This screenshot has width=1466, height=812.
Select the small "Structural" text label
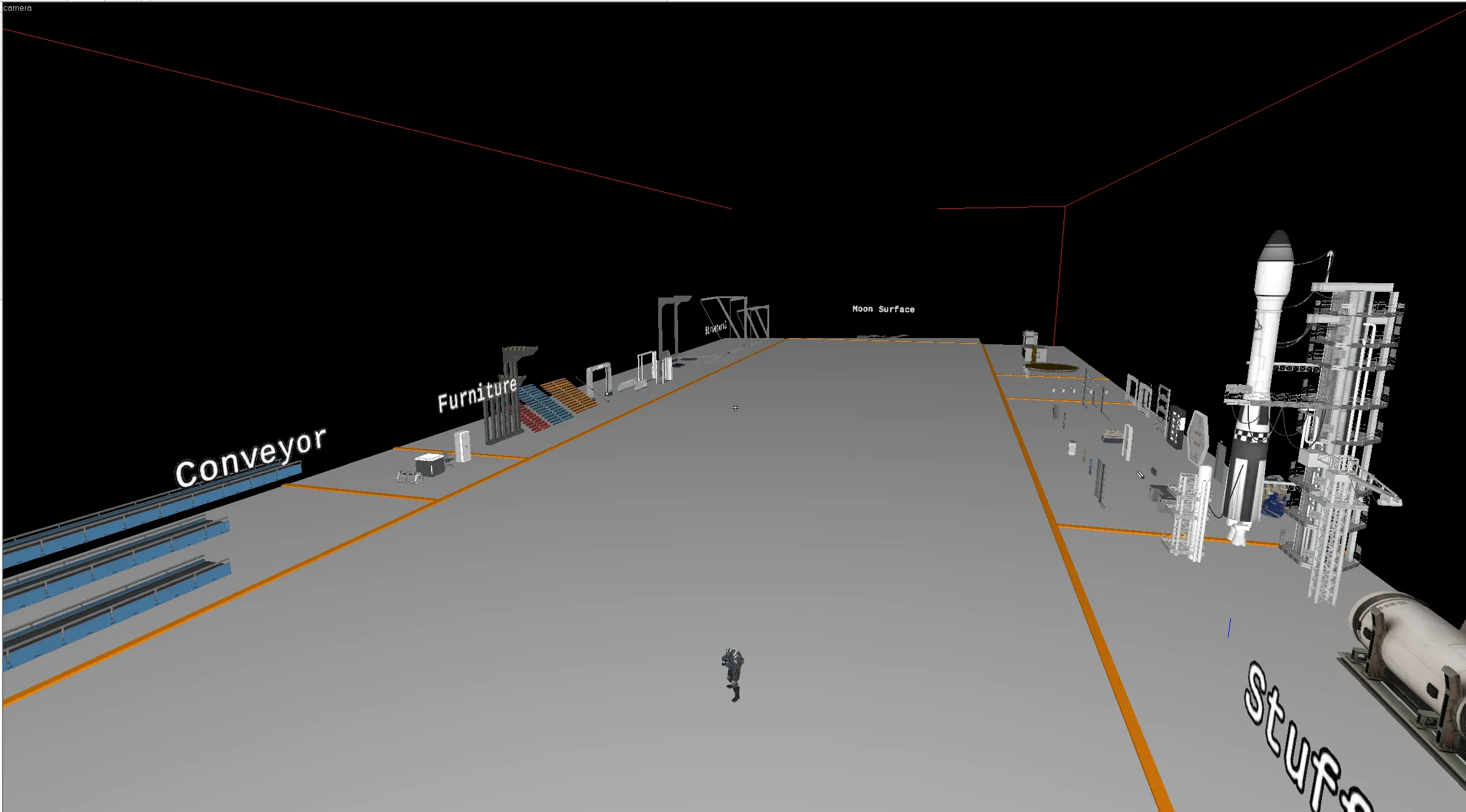[716, 328]
